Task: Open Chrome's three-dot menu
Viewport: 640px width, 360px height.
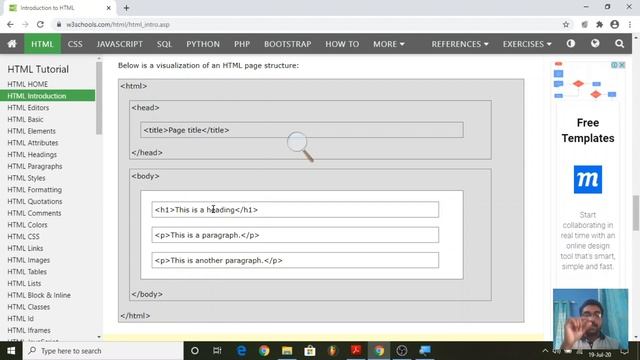Action: coord(630,24)
